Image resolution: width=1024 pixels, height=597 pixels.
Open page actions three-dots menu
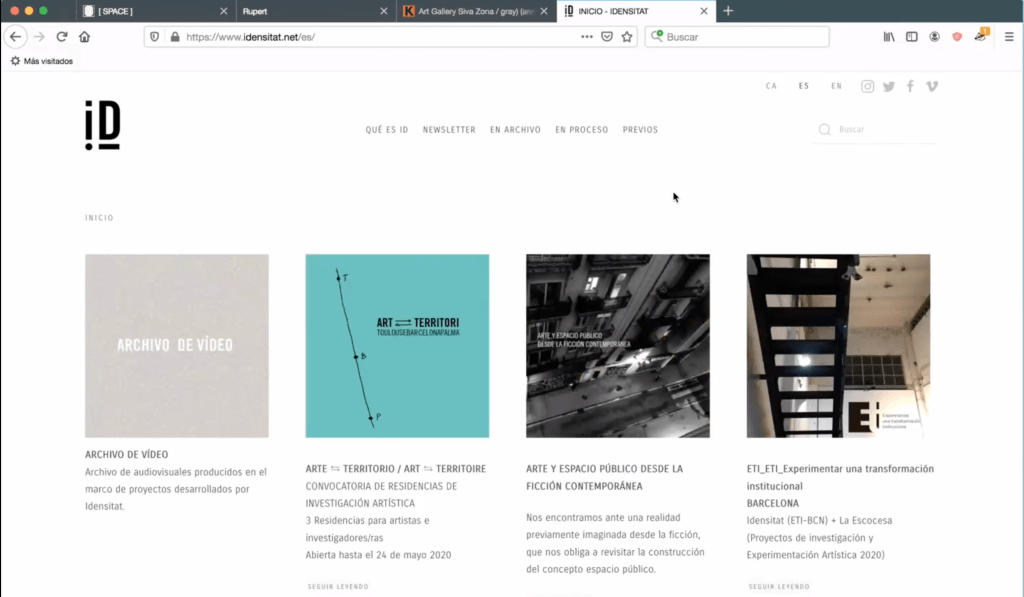[x=587, y=37]
